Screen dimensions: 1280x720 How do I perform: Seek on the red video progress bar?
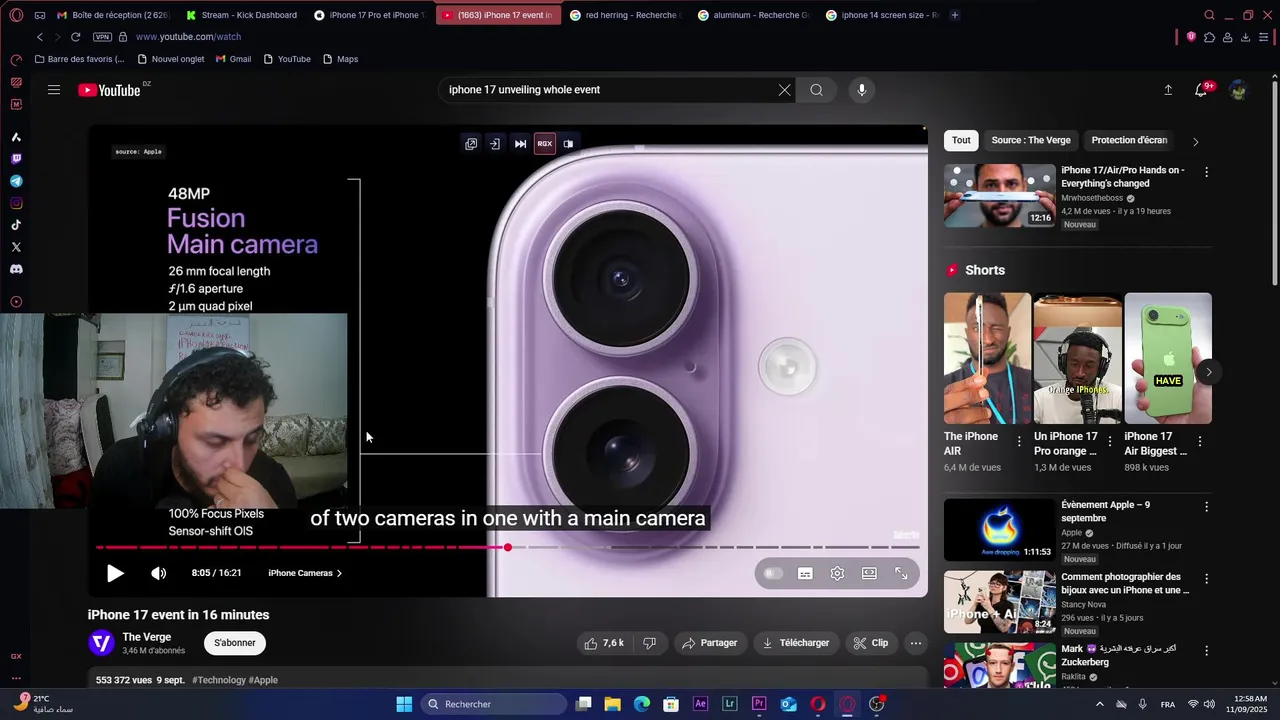508,547
